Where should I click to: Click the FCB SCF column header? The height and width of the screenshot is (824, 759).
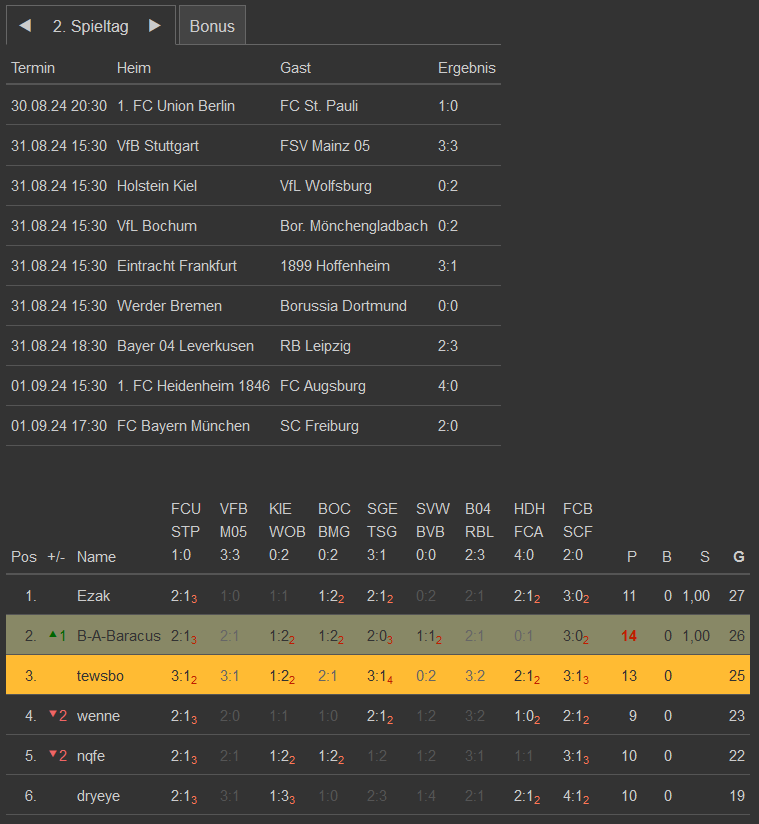pos(577,531)
